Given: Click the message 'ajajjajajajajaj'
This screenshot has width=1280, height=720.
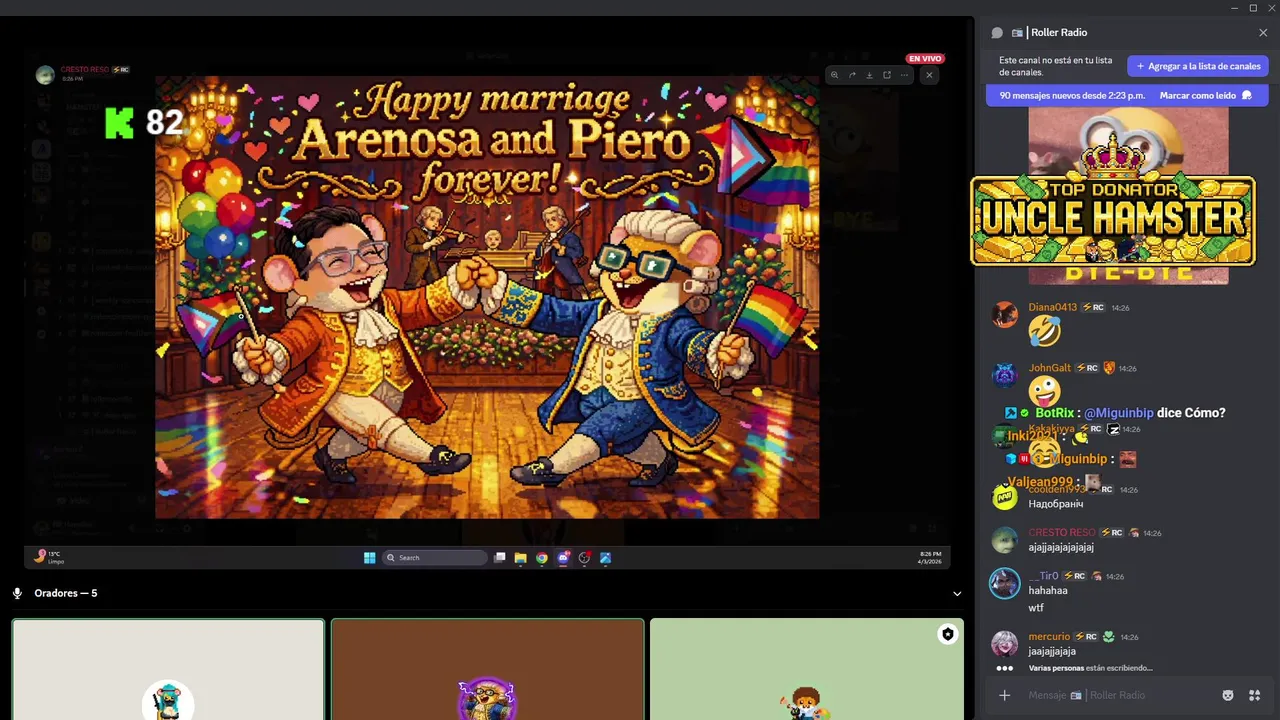Looking at the screenshot, I should (x=1061, y=548).
